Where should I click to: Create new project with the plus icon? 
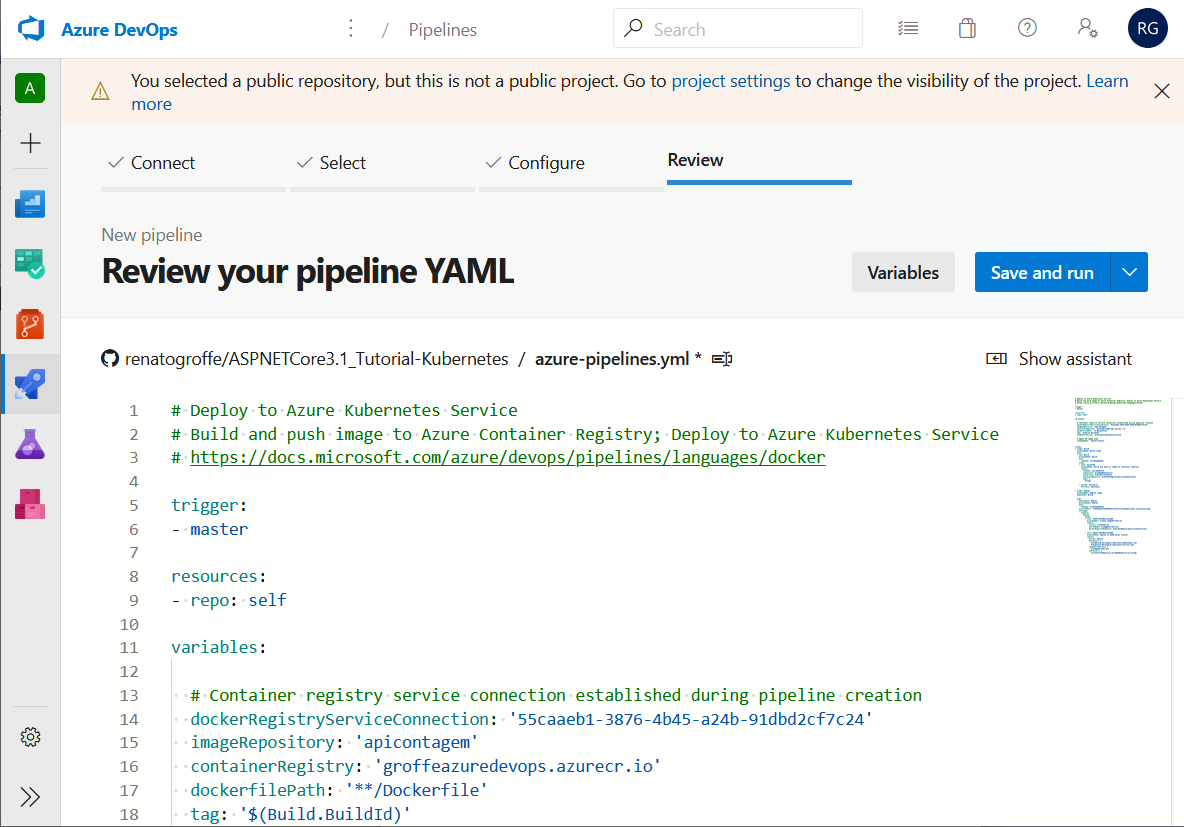click(30, 144)
